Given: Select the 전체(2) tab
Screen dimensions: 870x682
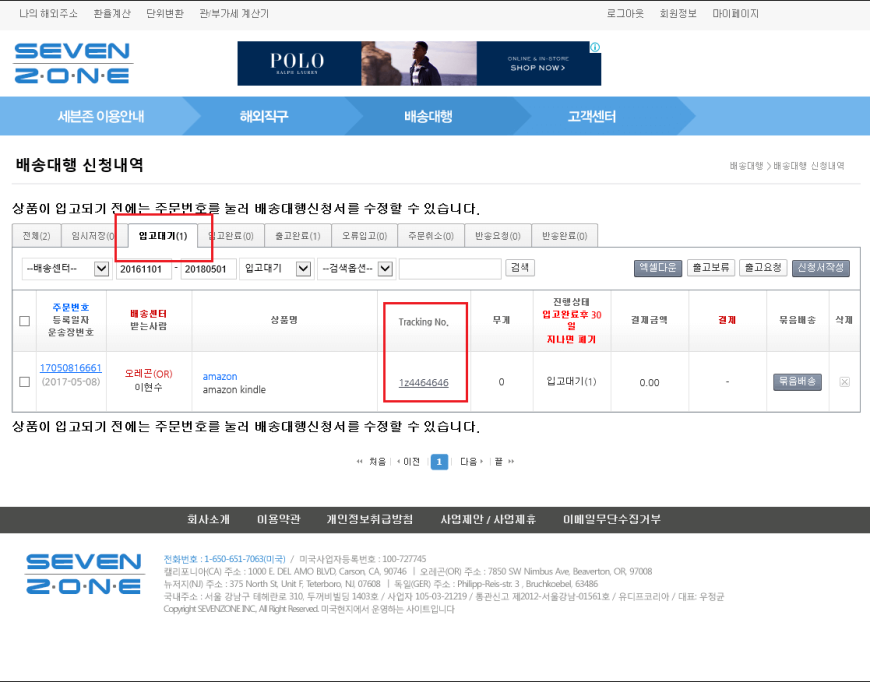Looking at the screenshot, I should [x=37, y=236].
